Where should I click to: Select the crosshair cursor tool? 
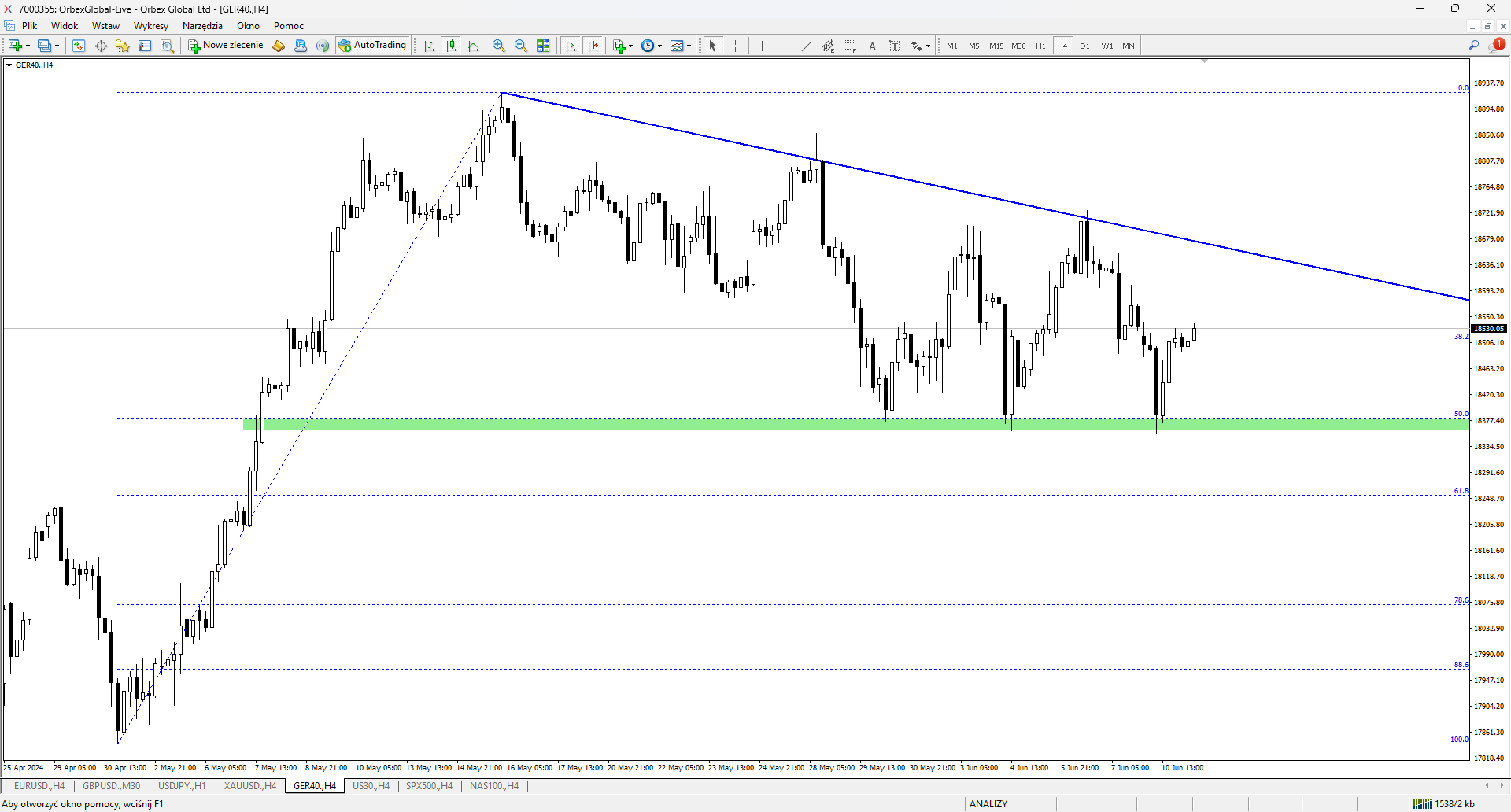click(x=736, y=46)
